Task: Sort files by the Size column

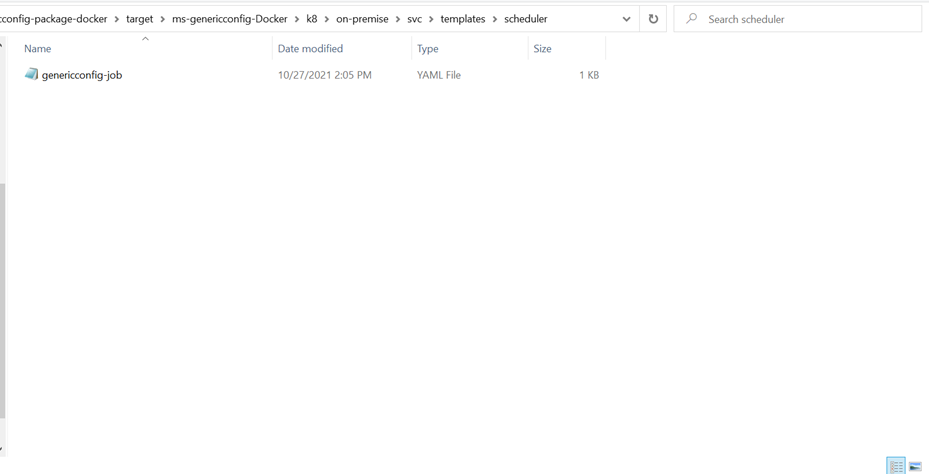Action: coord(542,48)
